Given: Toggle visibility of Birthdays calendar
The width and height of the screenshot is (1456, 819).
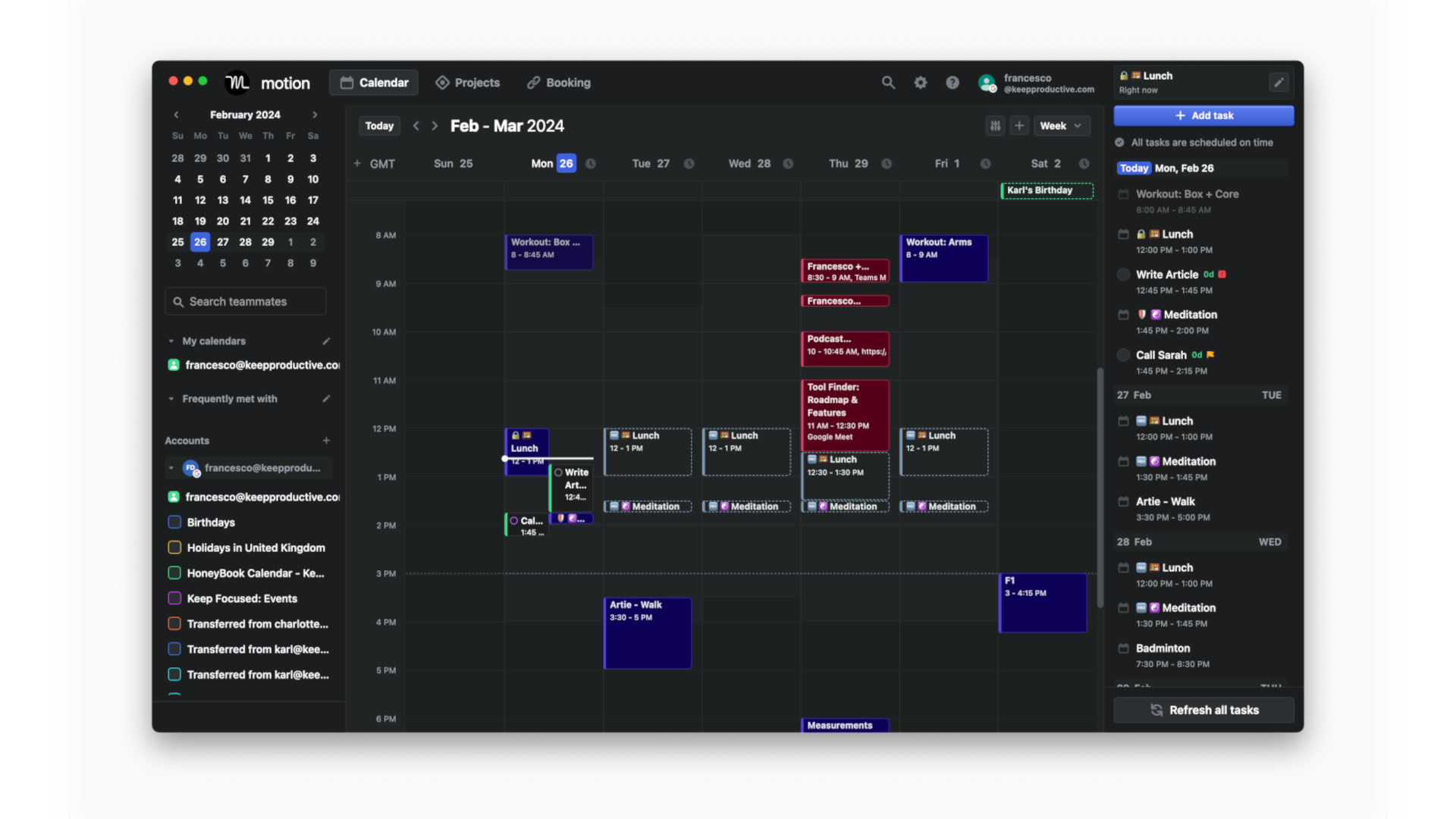Looking at the screenshot, I should click(x=173, y=522).
